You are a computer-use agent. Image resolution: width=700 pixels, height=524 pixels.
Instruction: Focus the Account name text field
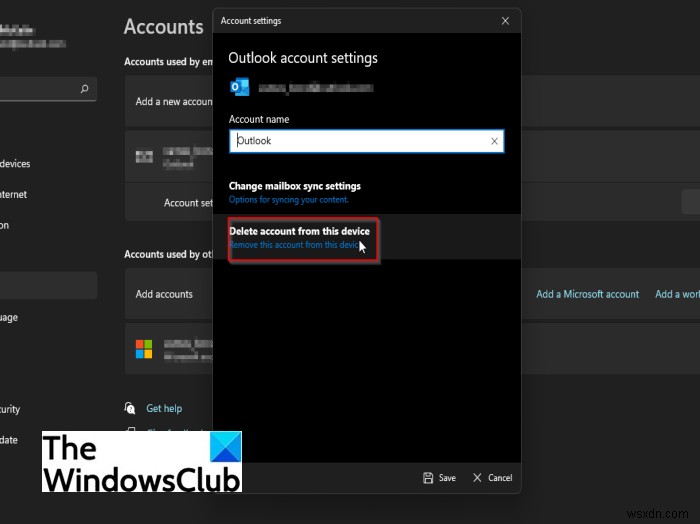click(x=367, y=141)
